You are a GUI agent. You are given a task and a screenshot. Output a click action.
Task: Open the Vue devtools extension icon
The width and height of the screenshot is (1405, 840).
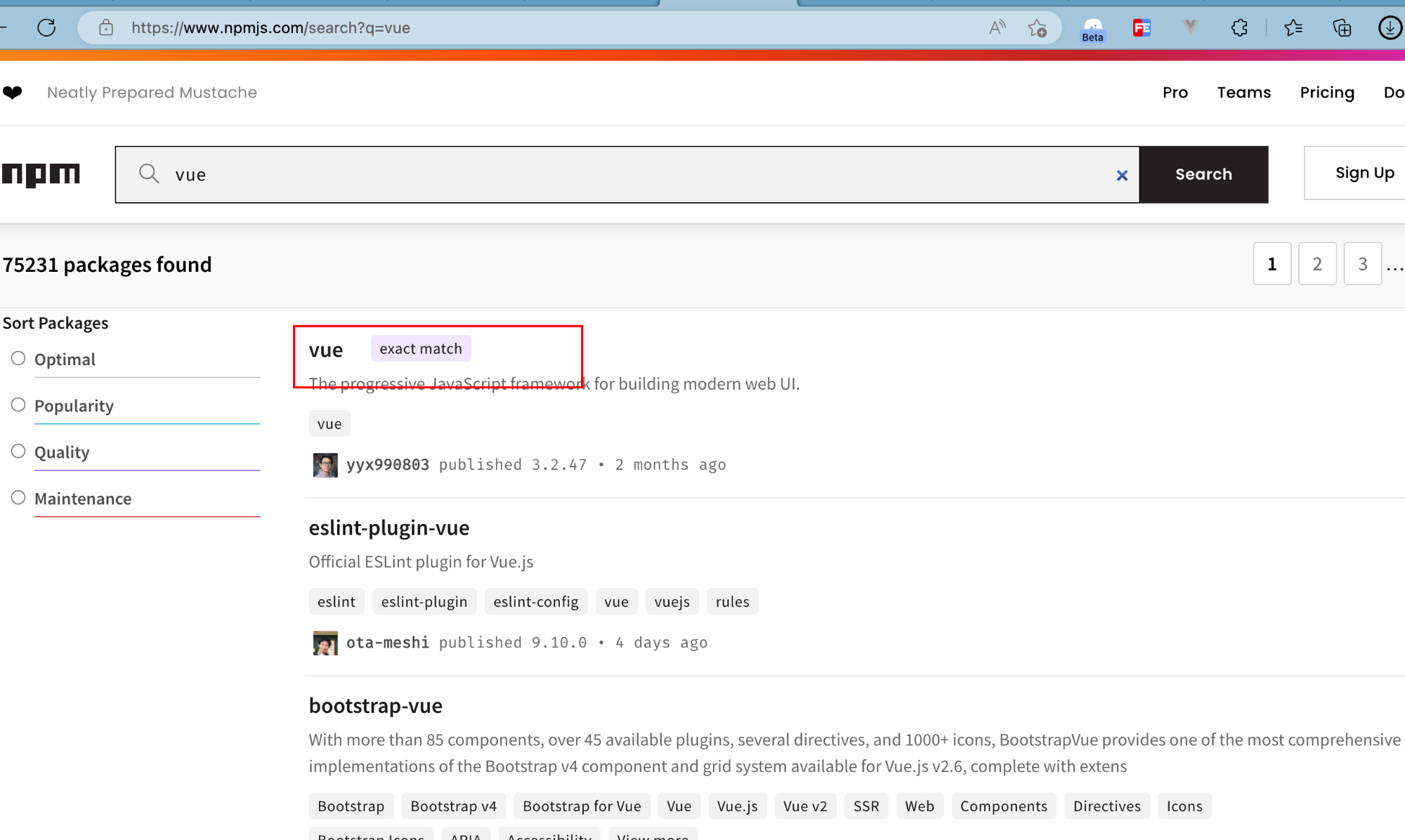click(1190, 27)
